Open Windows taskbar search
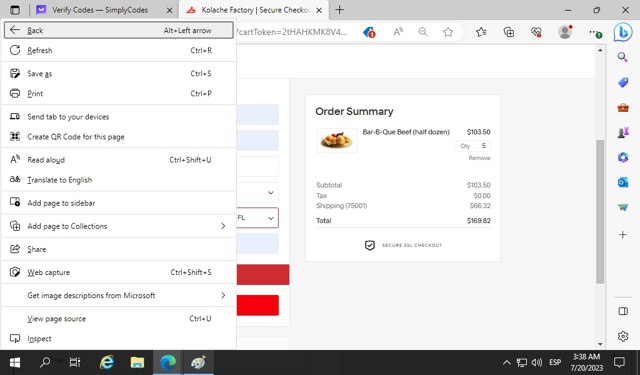 click(x=45, y=362)
